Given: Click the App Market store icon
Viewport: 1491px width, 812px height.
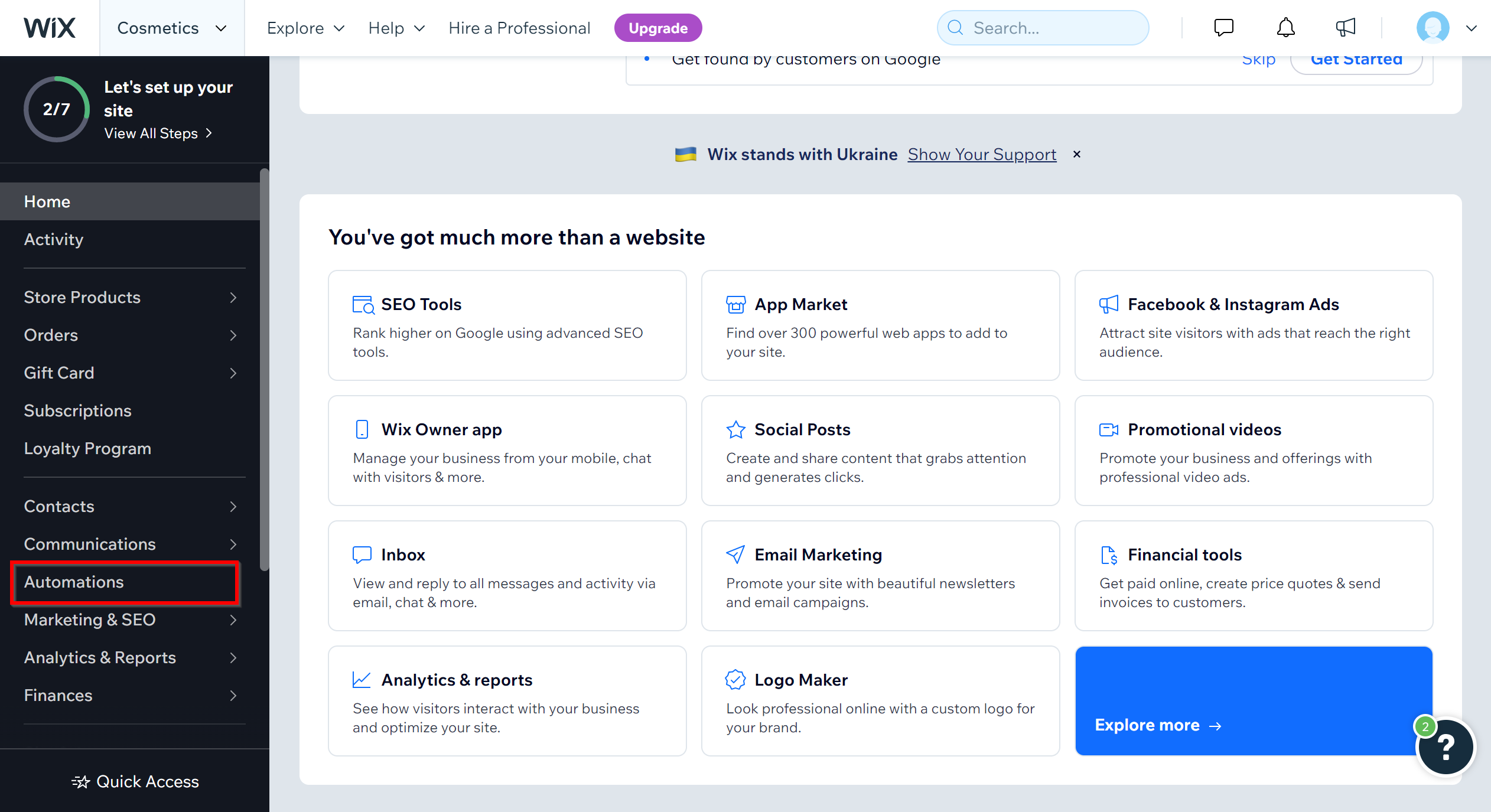Looking at the screenshot, I should click(735, 304).
